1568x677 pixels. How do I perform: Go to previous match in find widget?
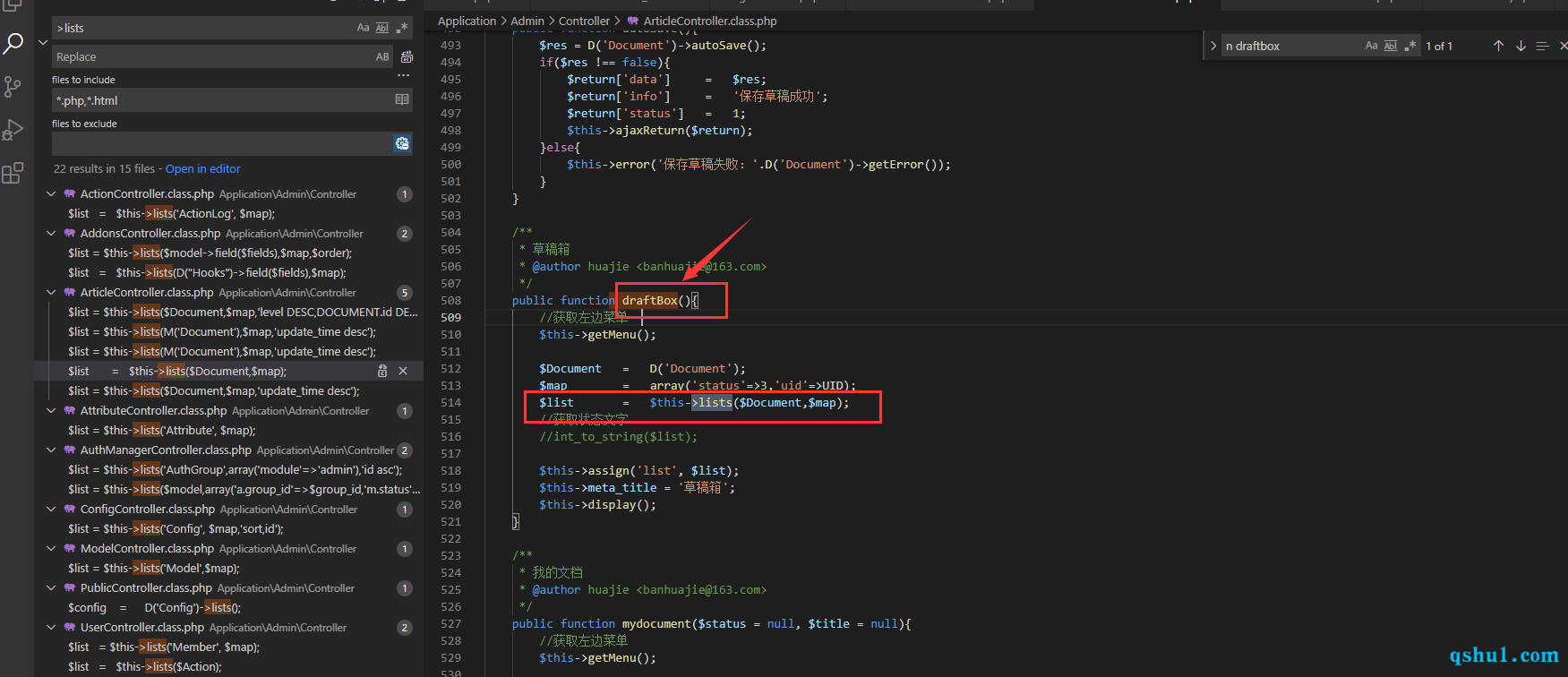click(x=1498, y=46)
